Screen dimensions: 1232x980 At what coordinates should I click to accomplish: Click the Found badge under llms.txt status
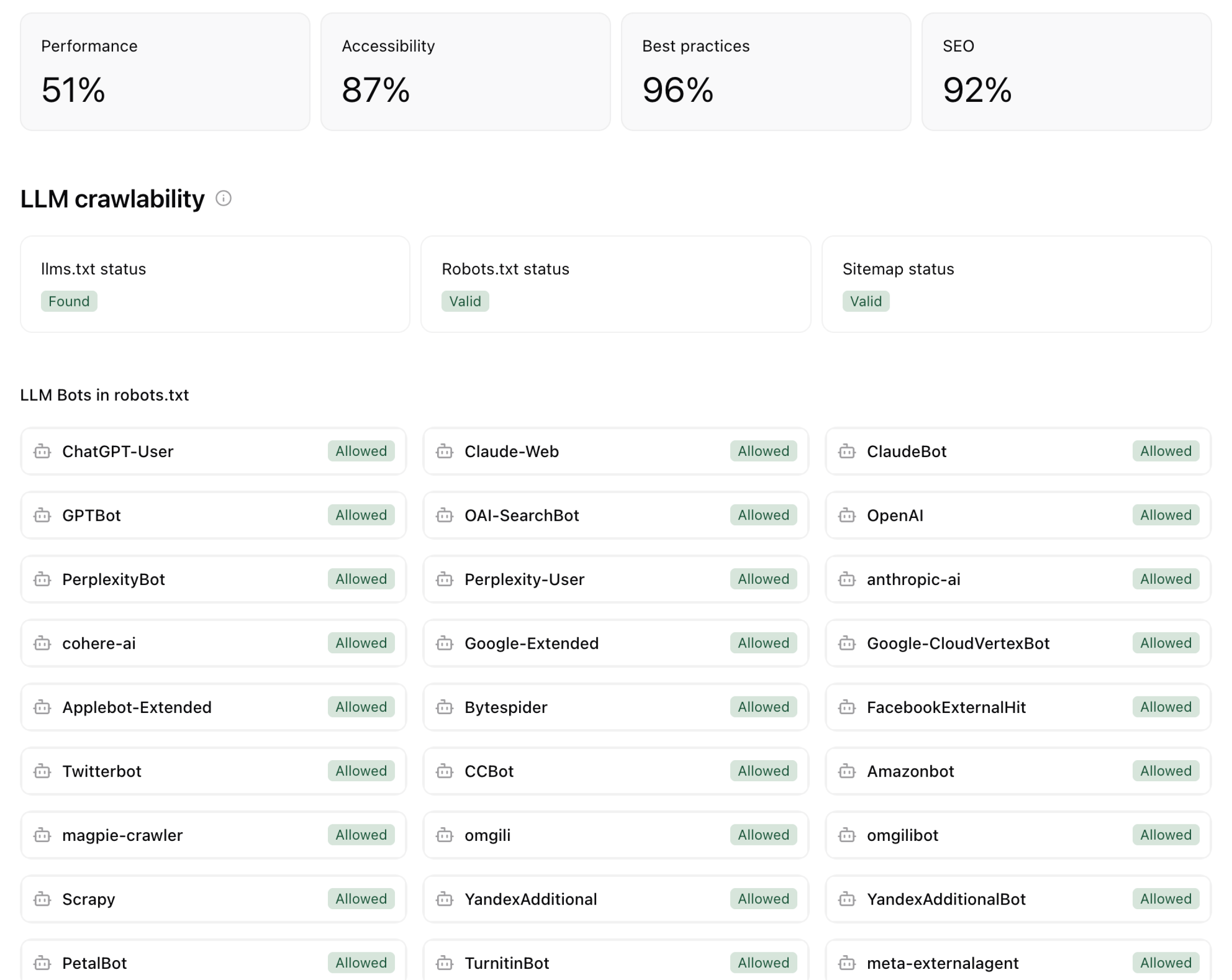point(69,301)
